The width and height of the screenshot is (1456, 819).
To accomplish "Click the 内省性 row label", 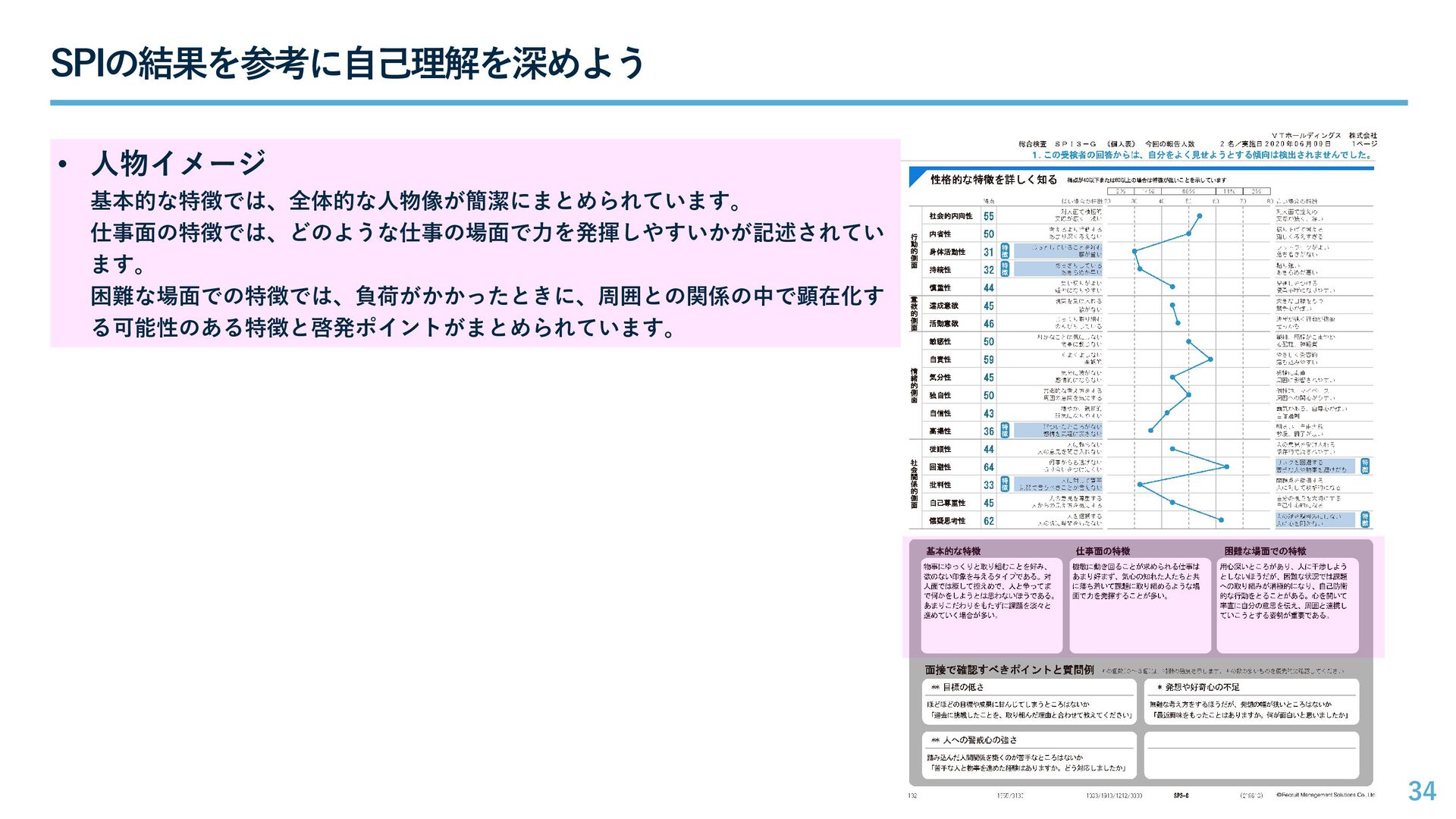I will (x=940, y=234).
